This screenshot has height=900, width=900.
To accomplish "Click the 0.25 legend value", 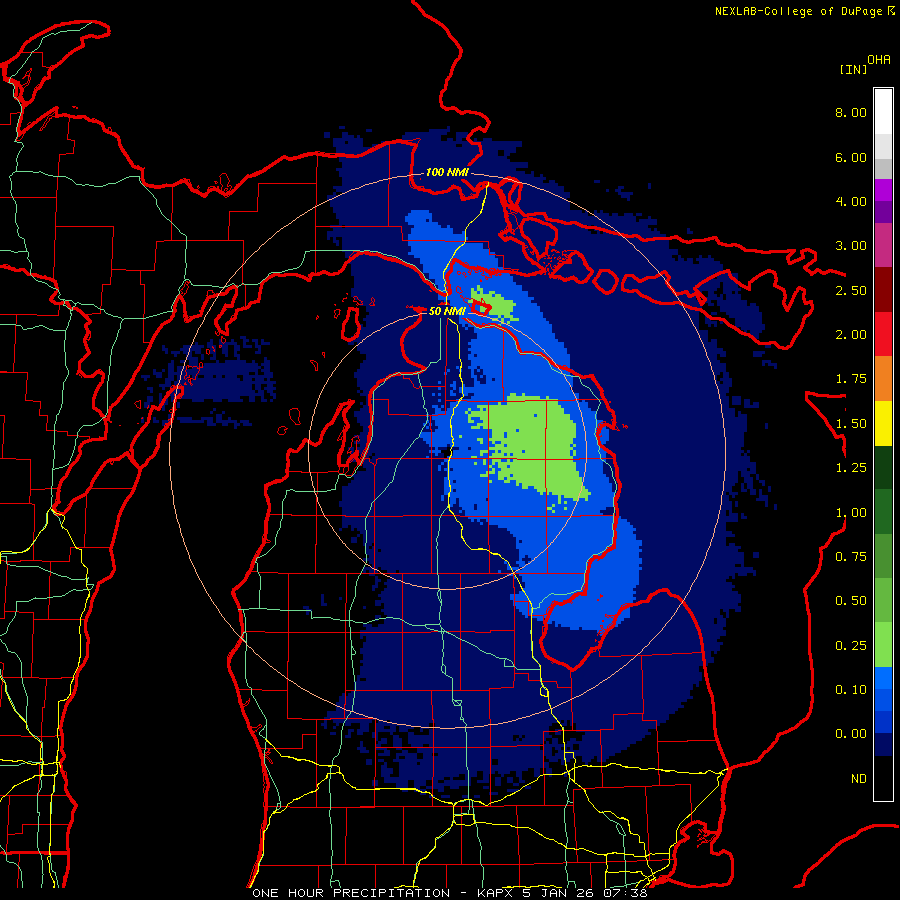I will [851, 646].
